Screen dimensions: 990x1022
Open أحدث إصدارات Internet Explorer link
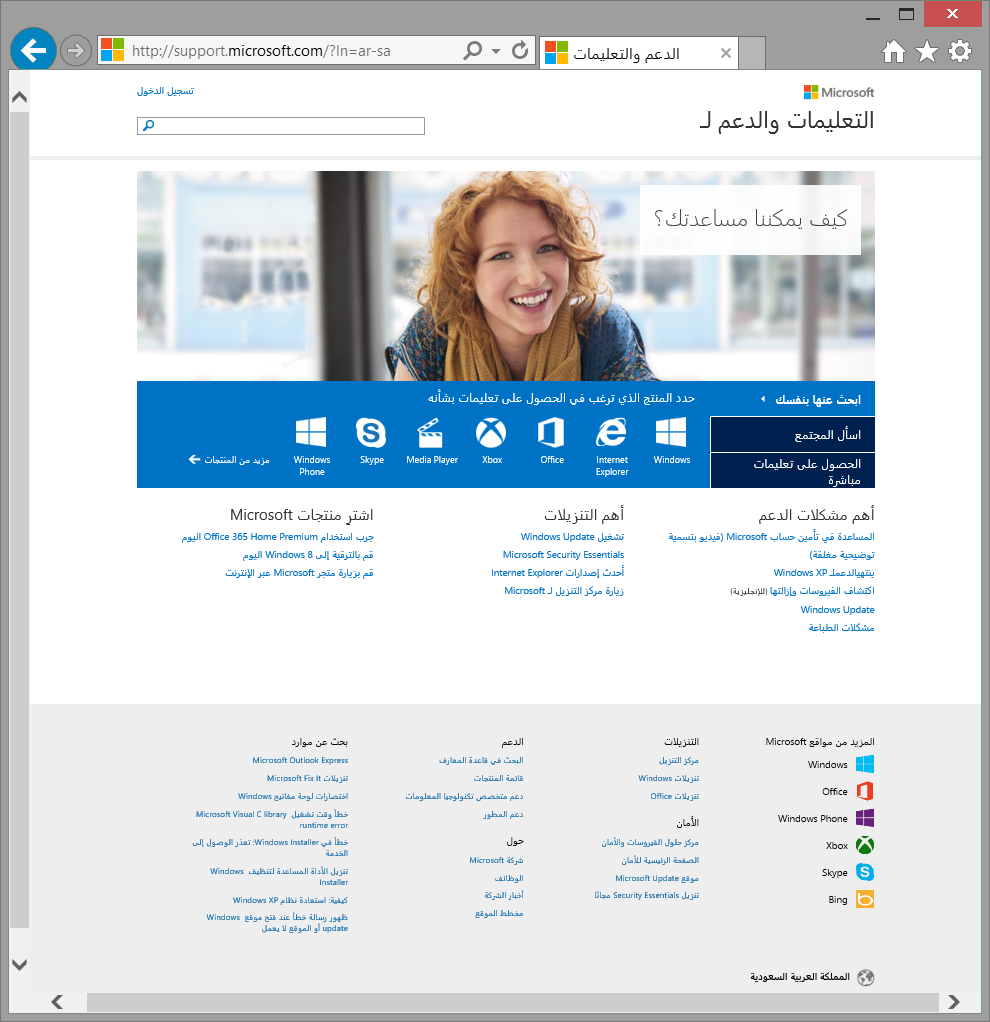click(x=557, y=572)
